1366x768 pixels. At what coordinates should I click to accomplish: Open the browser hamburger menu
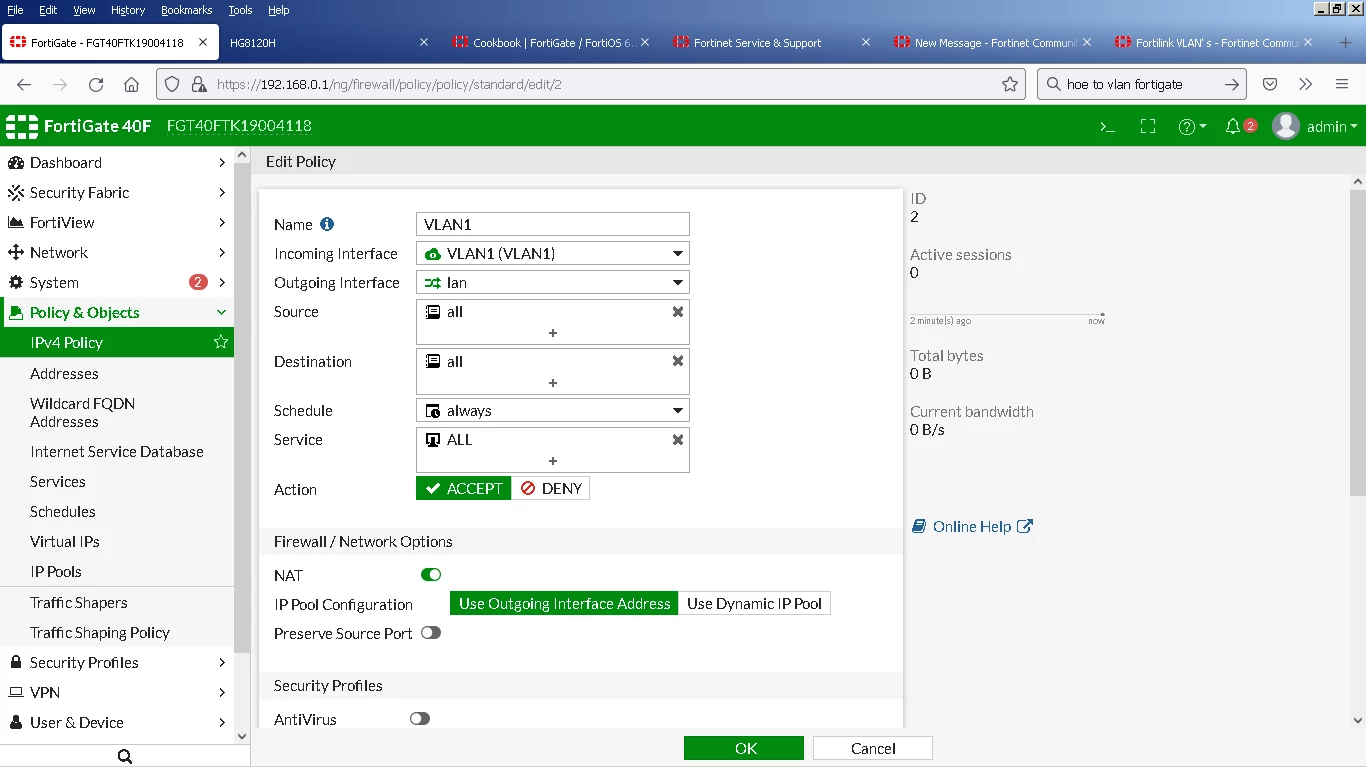pyautogui.click(x=1341, y=84)
